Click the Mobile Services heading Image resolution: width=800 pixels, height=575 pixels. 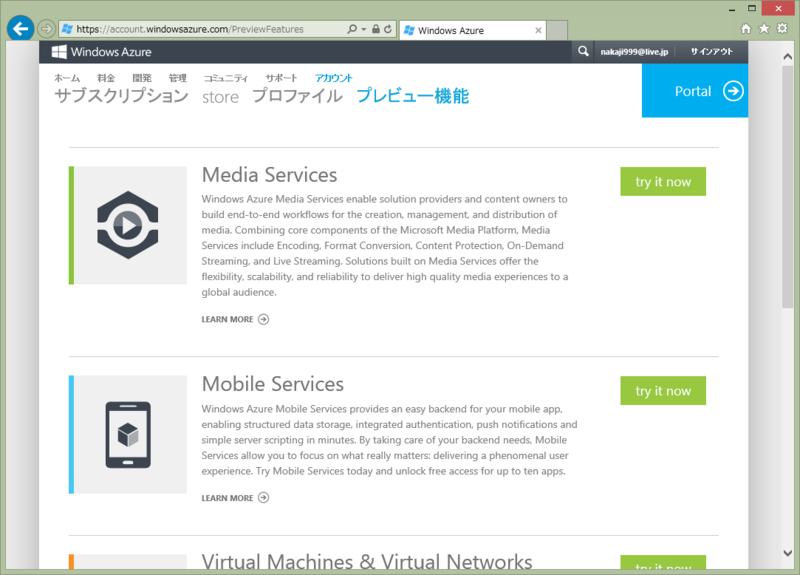tap(273, 384)
